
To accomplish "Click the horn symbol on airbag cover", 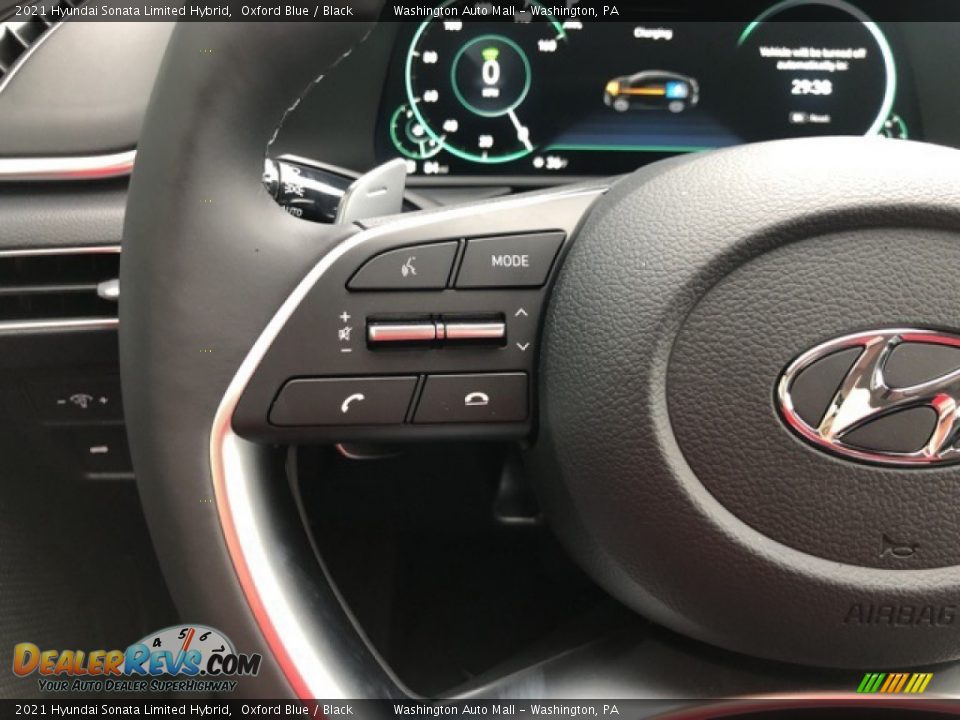I will tap(898, 547).
